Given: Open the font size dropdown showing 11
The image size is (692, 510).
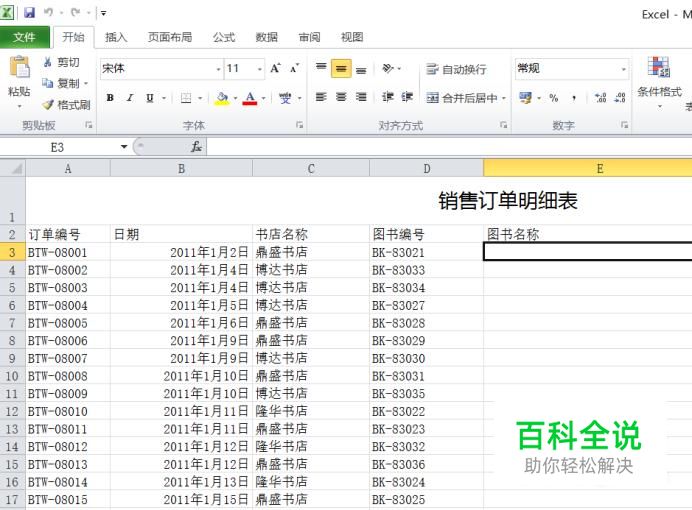Looking at the screenshot, I should point(260,69).
